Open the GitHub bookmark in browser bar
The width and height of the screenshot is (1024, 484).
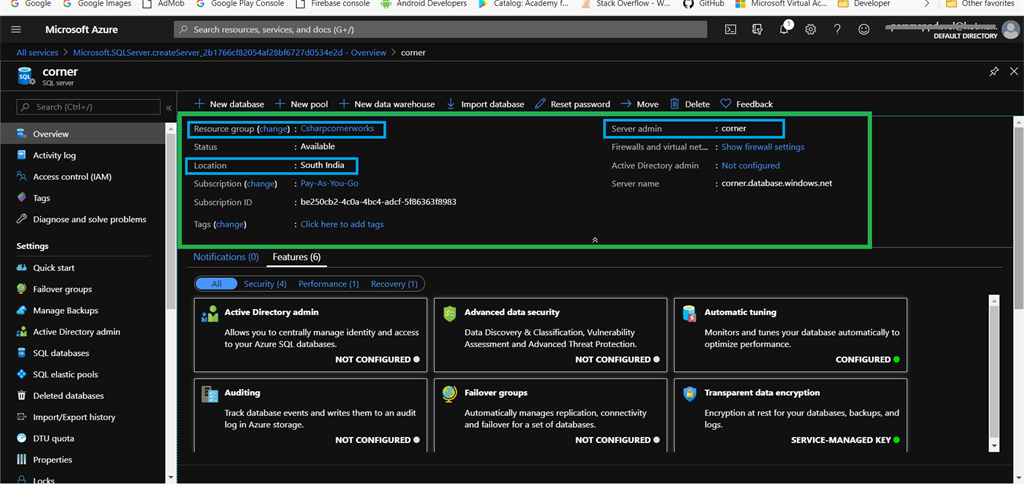(703, 4)
